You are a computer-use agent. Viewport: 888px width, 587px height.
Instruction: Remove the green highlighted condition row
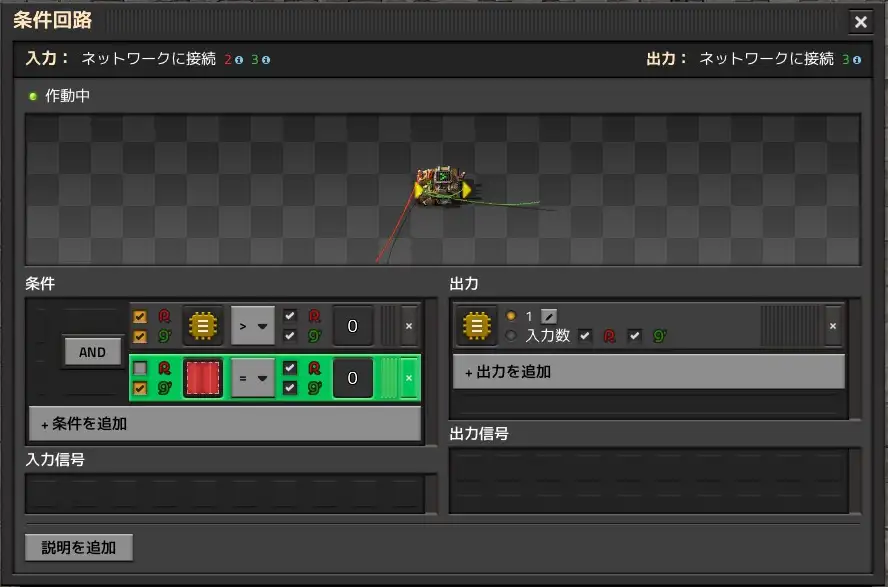(x=408, y=378)
